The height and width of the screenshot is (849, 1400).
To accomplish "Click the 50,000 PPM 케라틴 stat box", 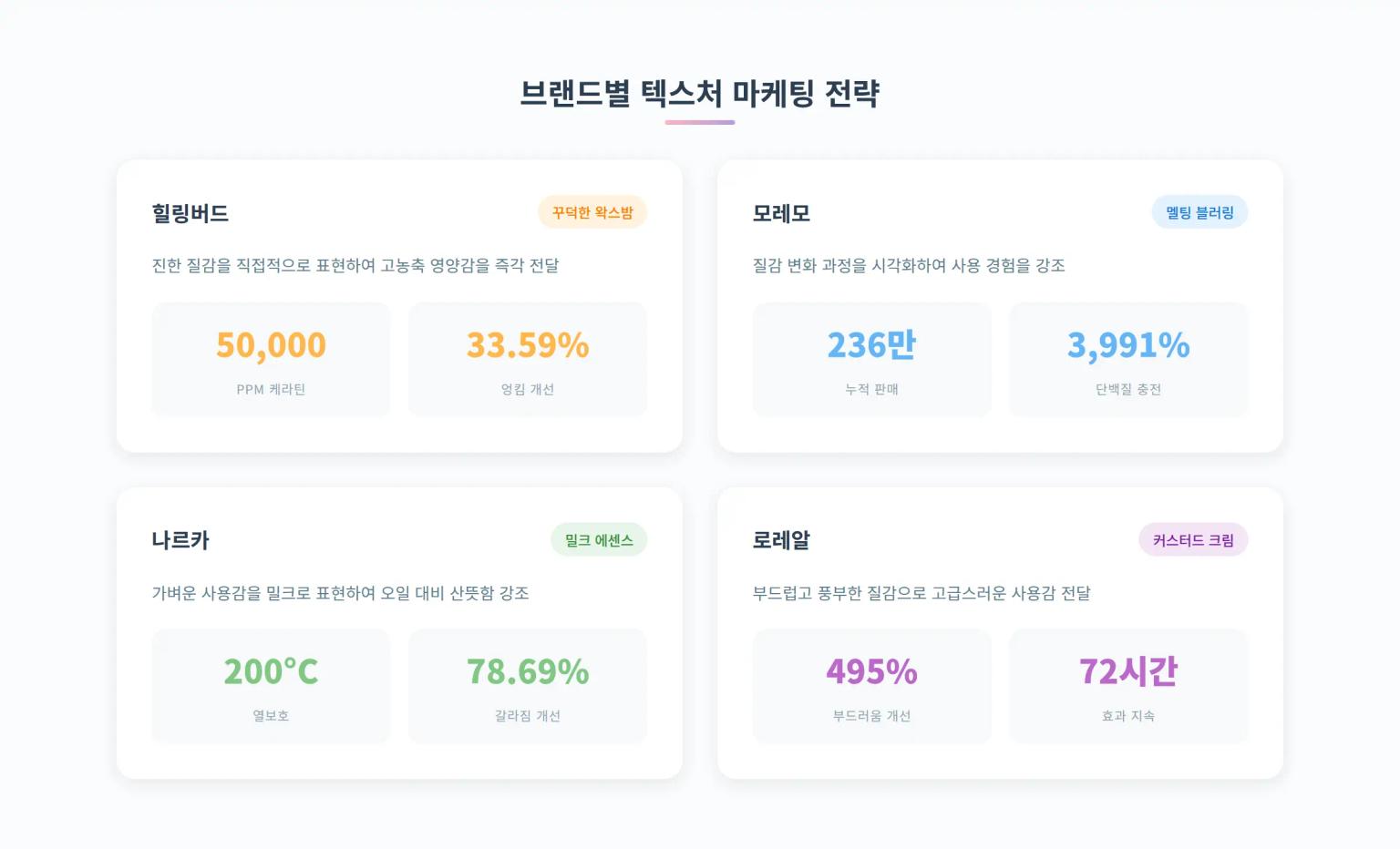I will [271, 360].
